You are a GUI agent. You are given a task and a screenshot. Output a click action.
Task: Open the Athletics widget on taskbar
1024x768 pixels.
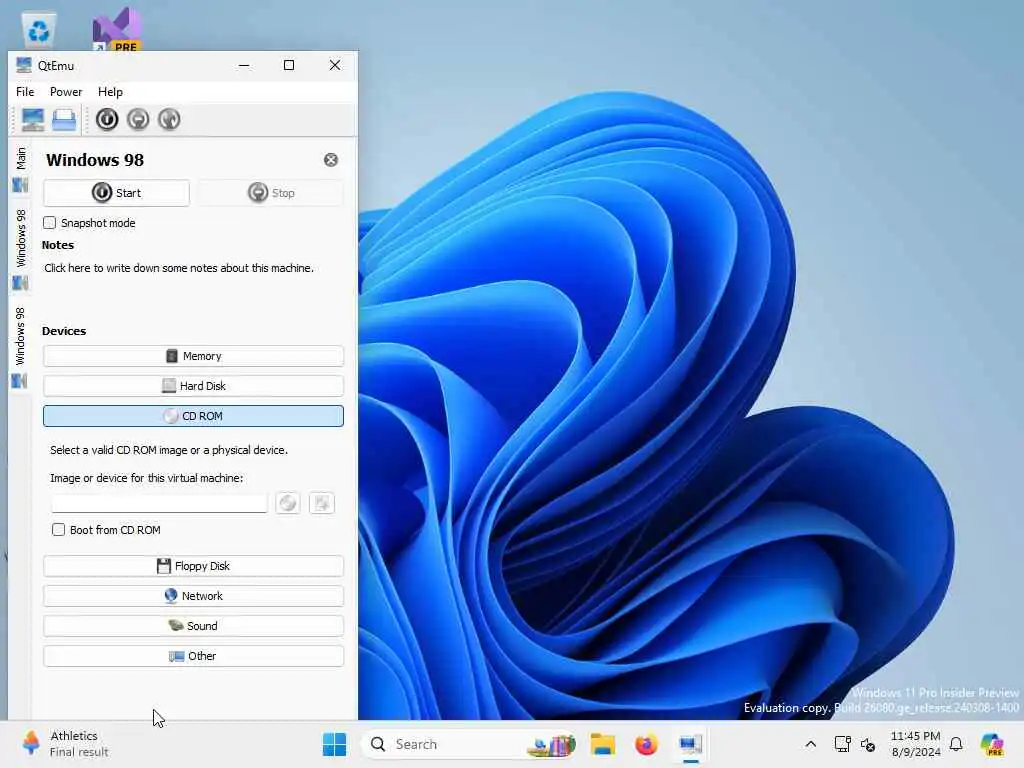[x=65, y=744]
